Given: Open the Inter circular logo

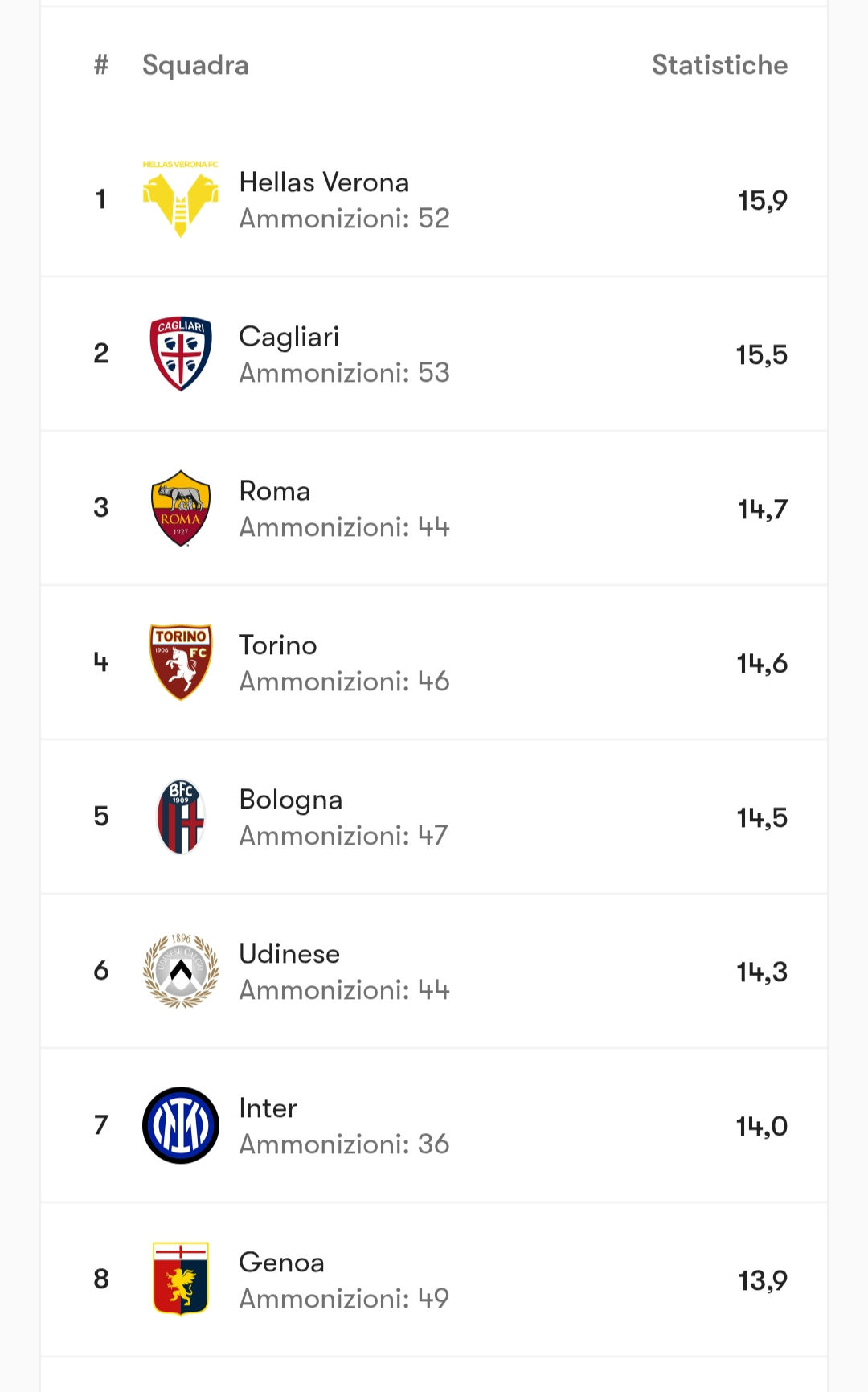Looking at the screenshot, I should [181, 1125].
